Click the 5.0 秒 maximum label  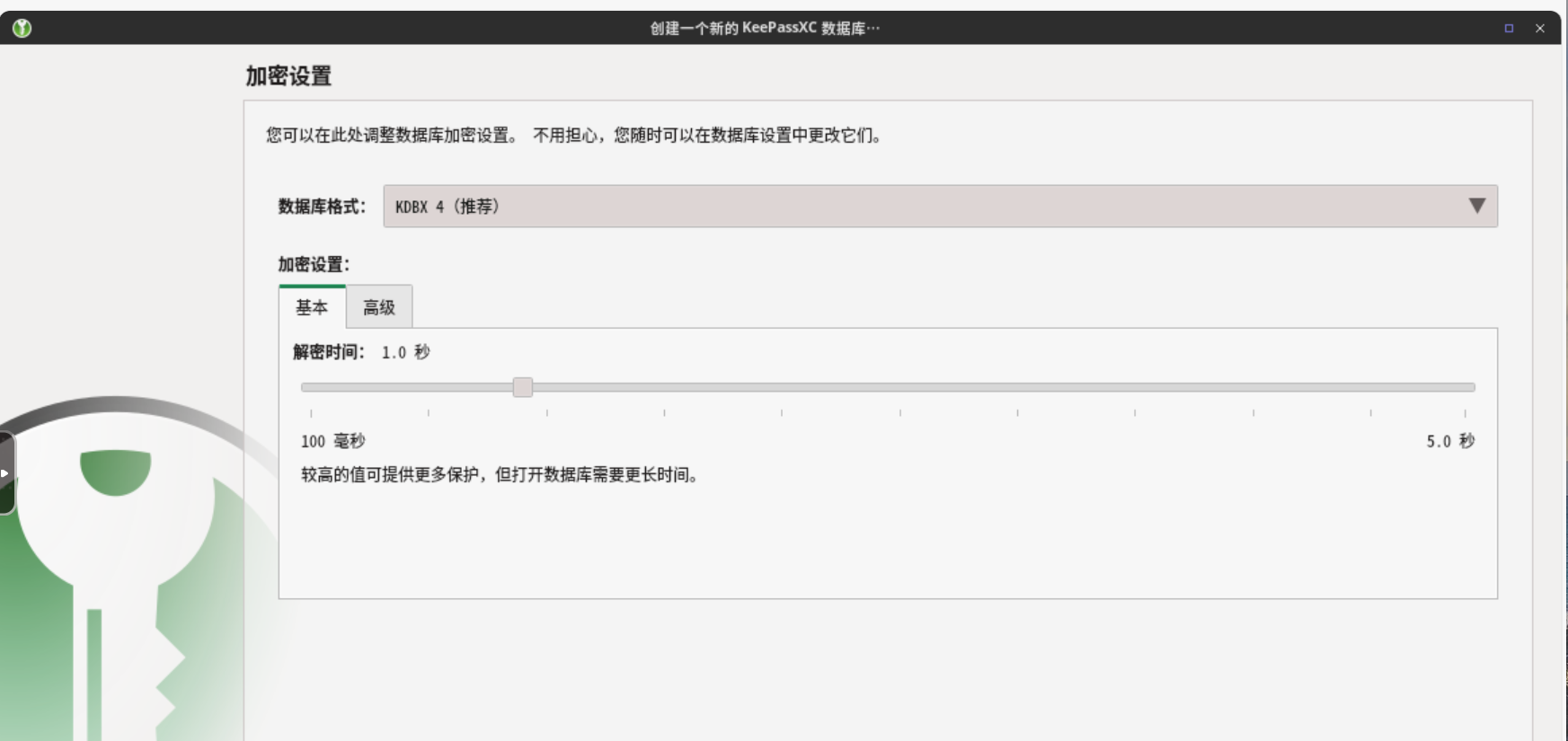(x=1450, y=441)
